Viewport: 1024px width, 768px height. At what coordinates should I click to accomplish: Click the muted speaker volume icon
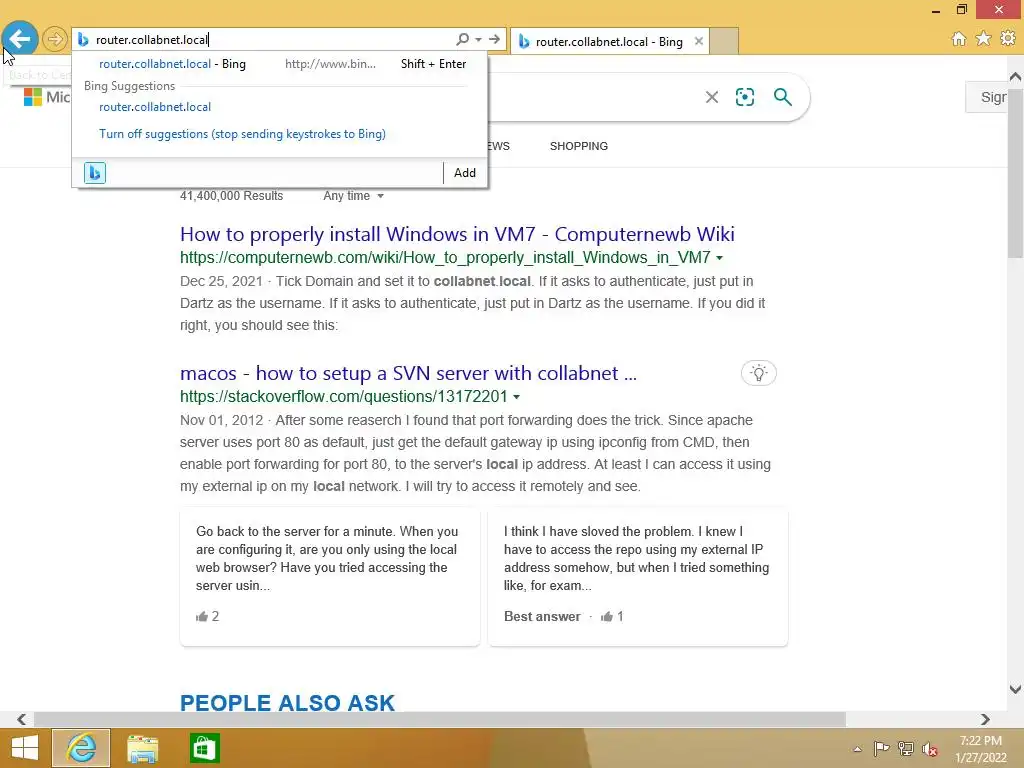pos(930,749)
